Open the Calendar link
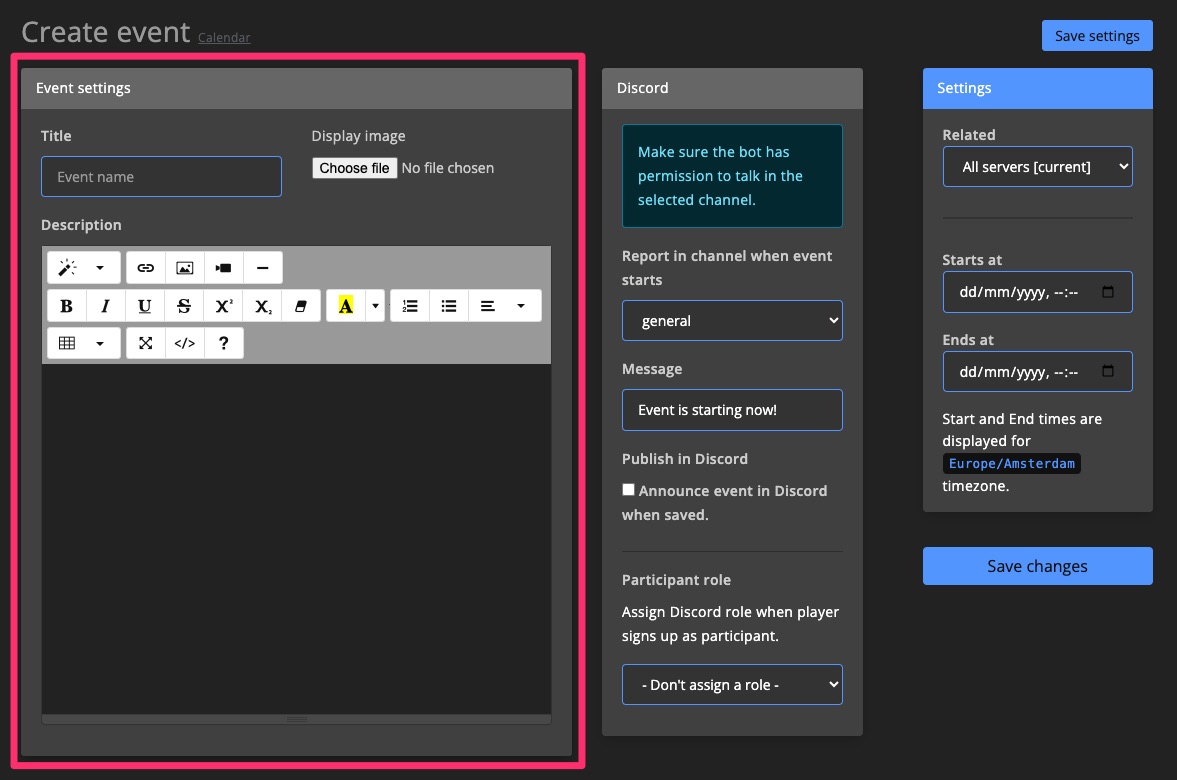 (223, 38)
